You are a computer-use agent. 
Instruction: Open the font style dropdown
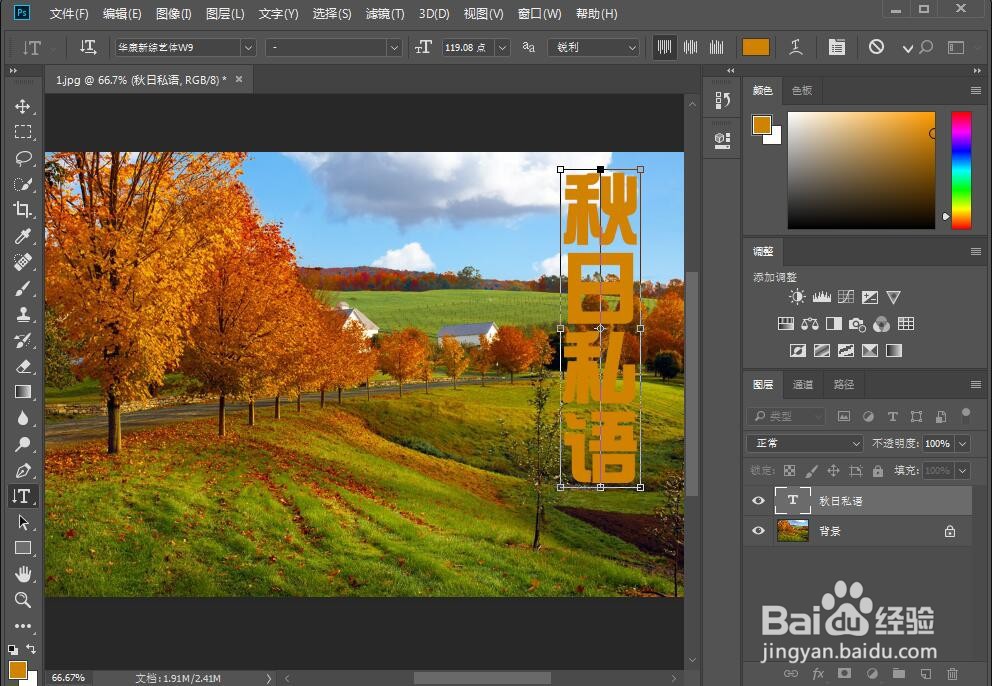(394, 47)
